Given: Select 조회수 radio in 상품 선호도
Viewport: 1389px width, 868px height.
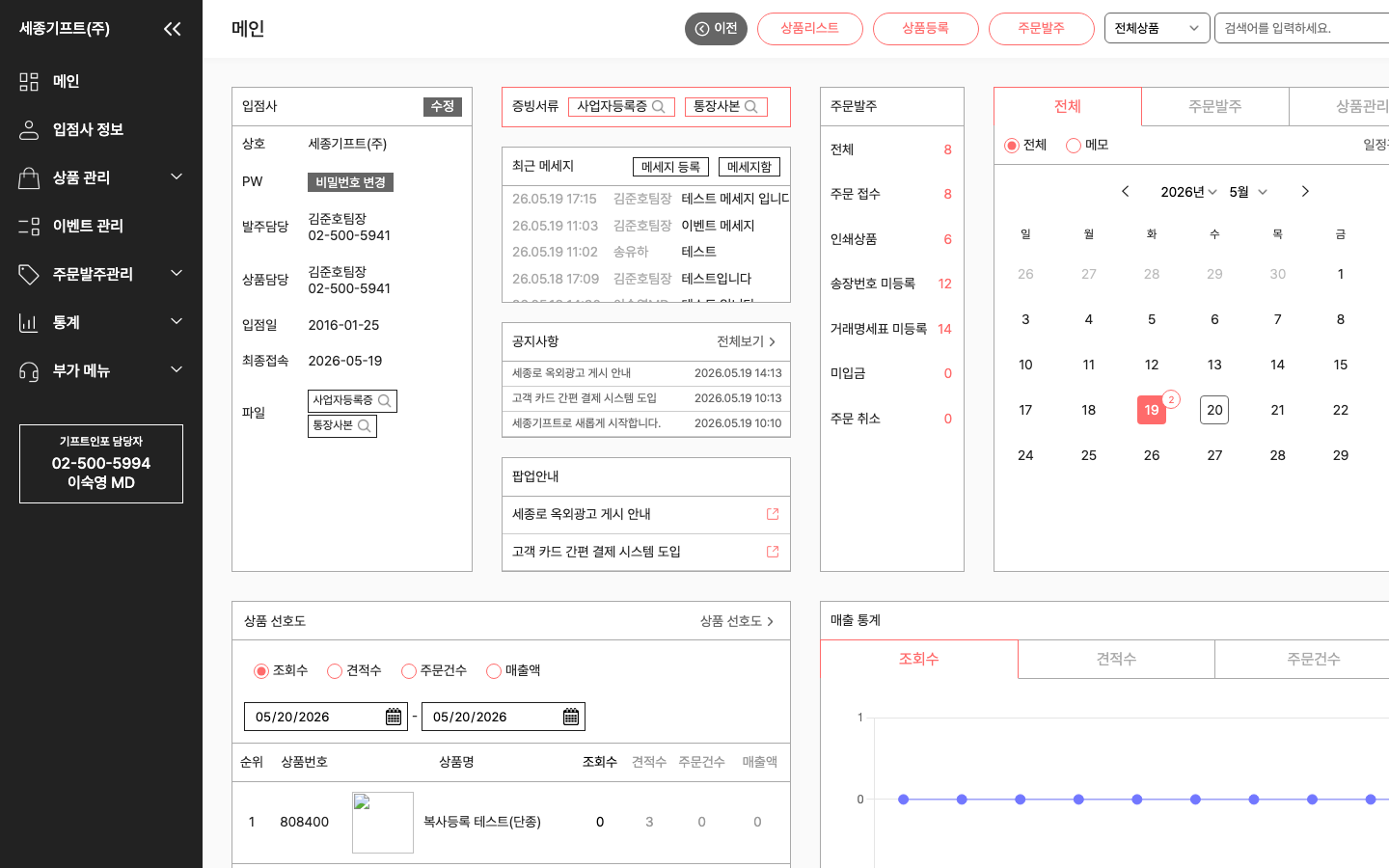Looking at the screenshot, I should 261,671.
